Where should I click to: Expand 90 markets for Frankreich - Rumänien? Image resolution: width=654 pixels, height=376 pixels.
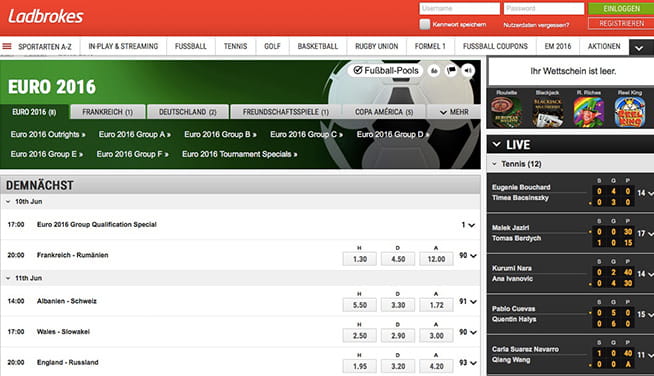pos(468,255)
